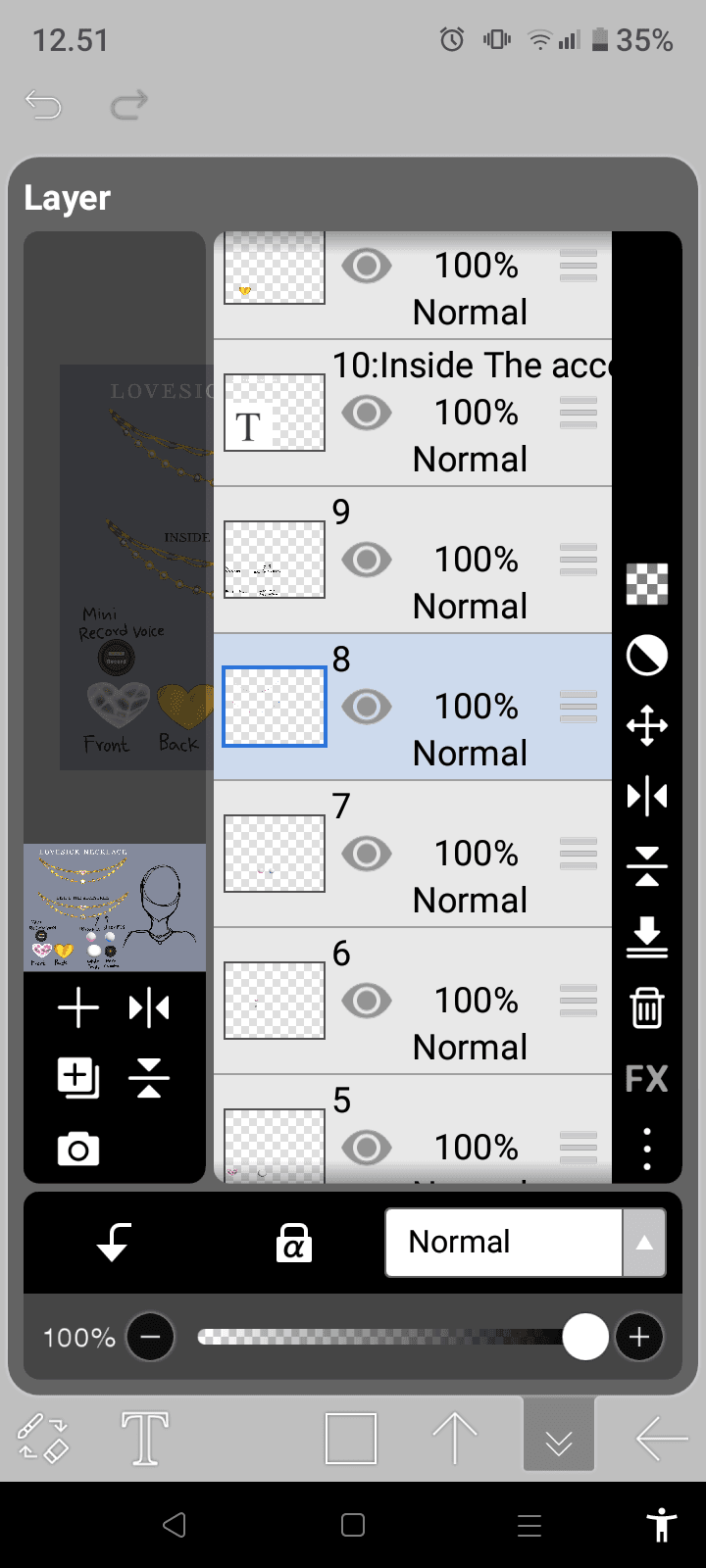
Task: Select the move layer transform icon
Action: (647, 726)
